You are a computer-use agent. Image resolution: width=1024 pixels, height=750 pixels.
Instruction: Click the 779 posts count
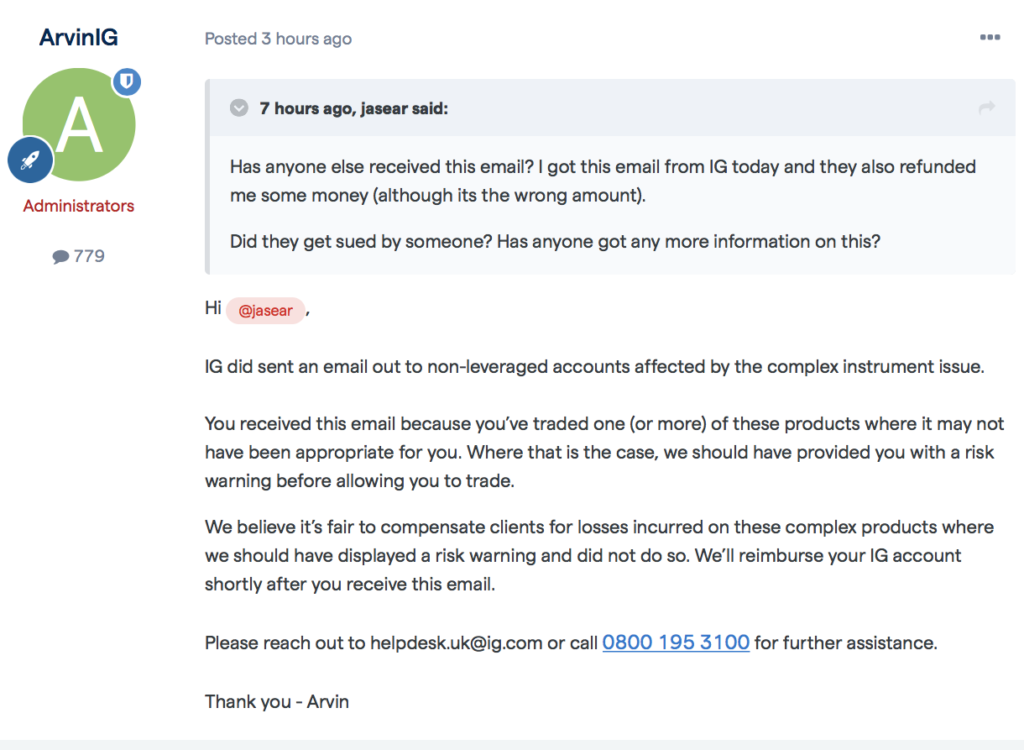[x=89, y=256]
